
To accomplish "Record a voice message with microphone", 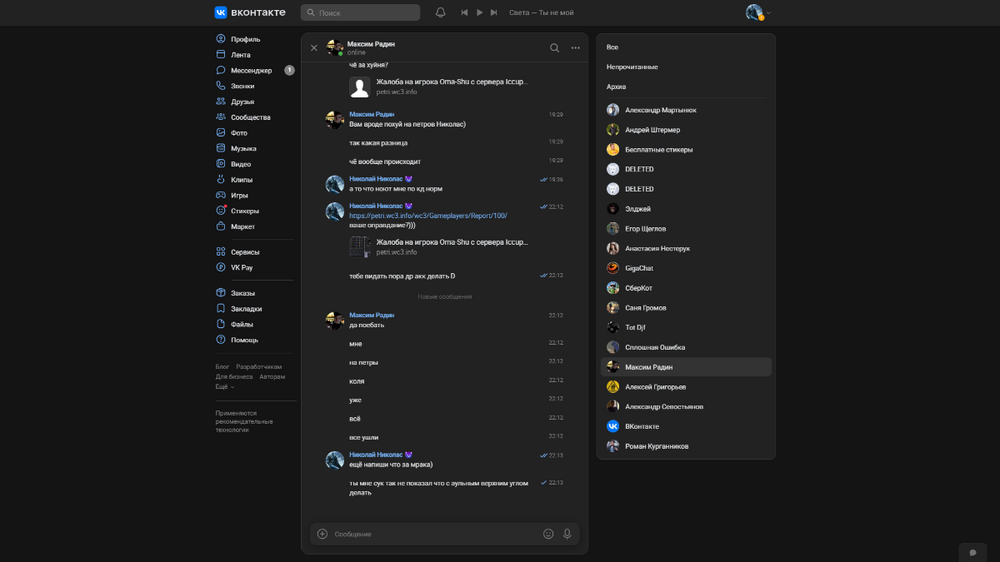I will (x=567, y=534).
